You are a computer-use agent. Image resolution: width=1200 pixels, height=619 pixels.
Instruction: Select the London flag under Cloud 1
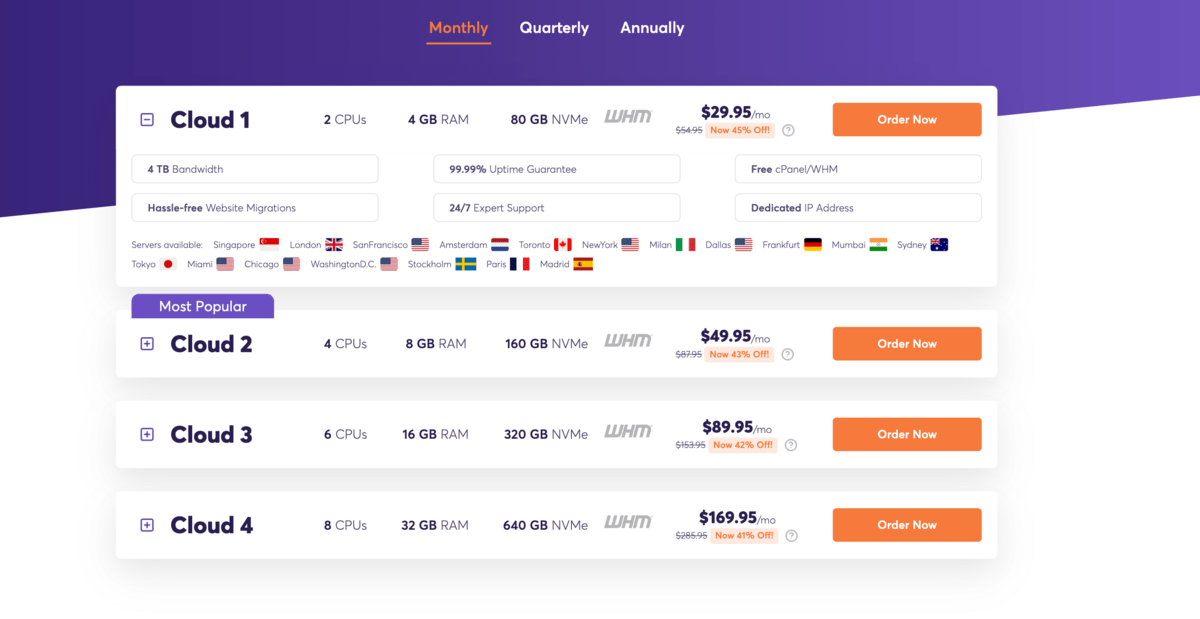tap(335, 243)
